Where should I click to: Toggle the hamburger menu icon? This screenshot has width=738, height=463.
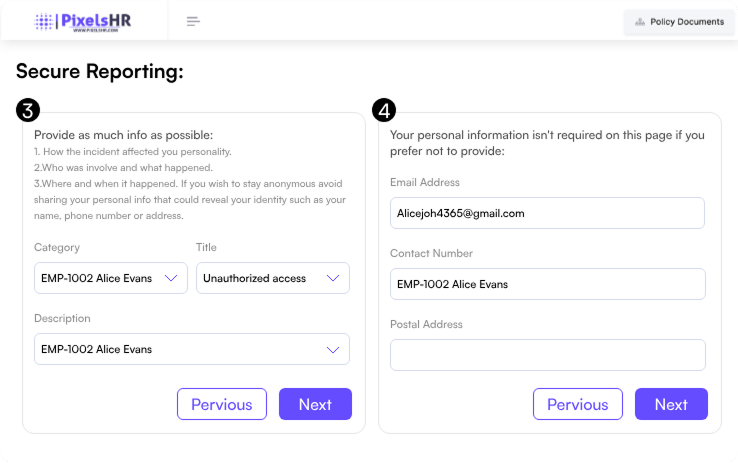point(193,21)
